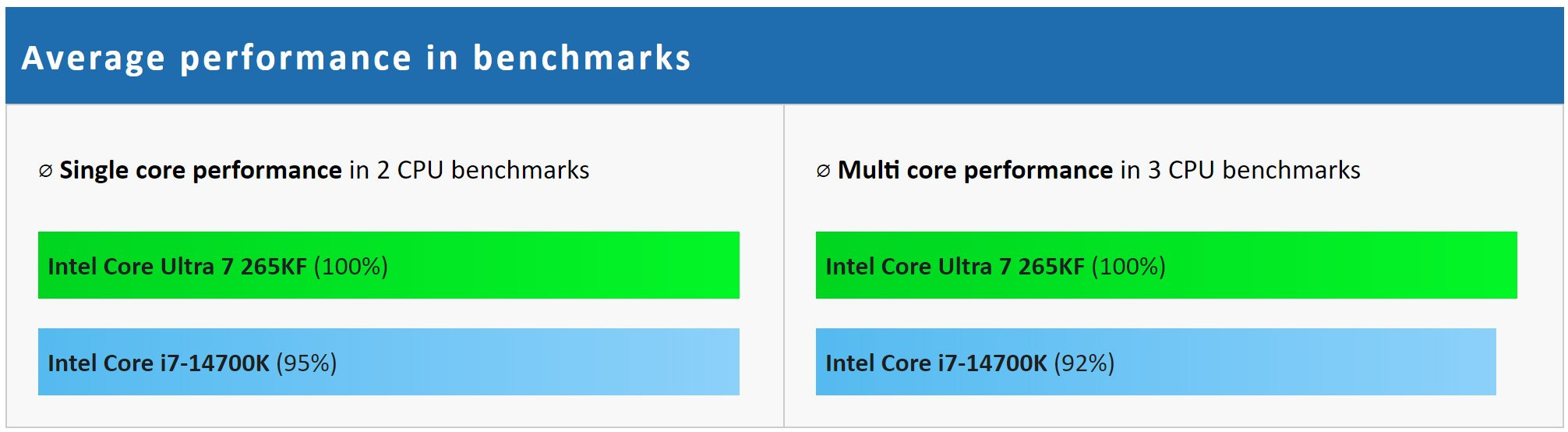Click the (100%) score in multi core panel
Image resolution: width=1568 pixels, height=432 pixels.
(1128, 267)
